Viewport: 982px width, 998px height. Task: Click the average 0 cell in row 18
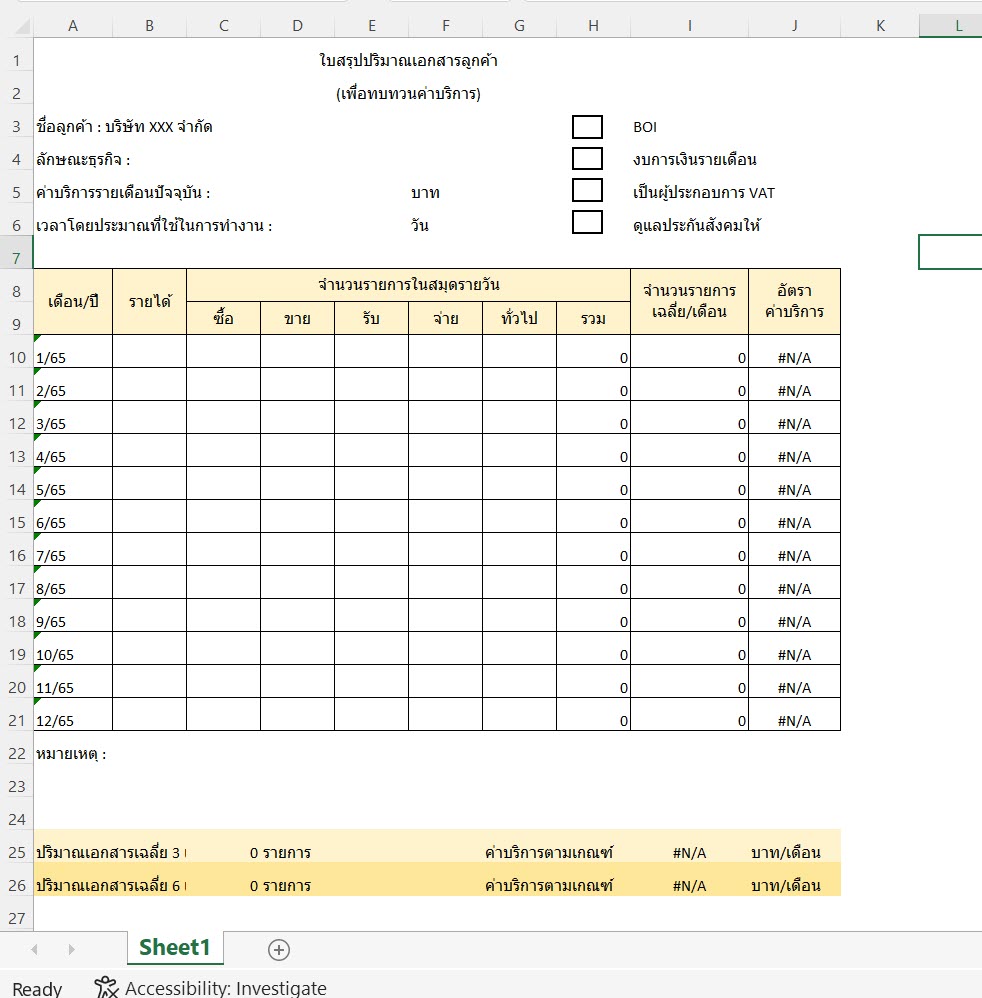[x=689, y=615]
